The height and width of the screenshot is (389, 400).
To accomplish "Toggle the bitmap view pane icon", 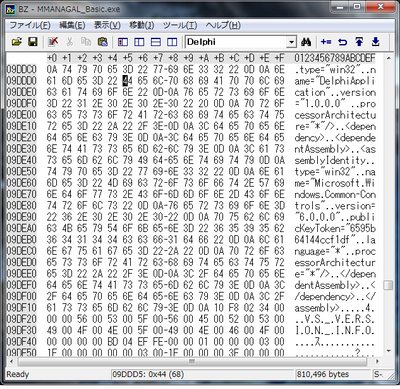I will pos(123,42).
